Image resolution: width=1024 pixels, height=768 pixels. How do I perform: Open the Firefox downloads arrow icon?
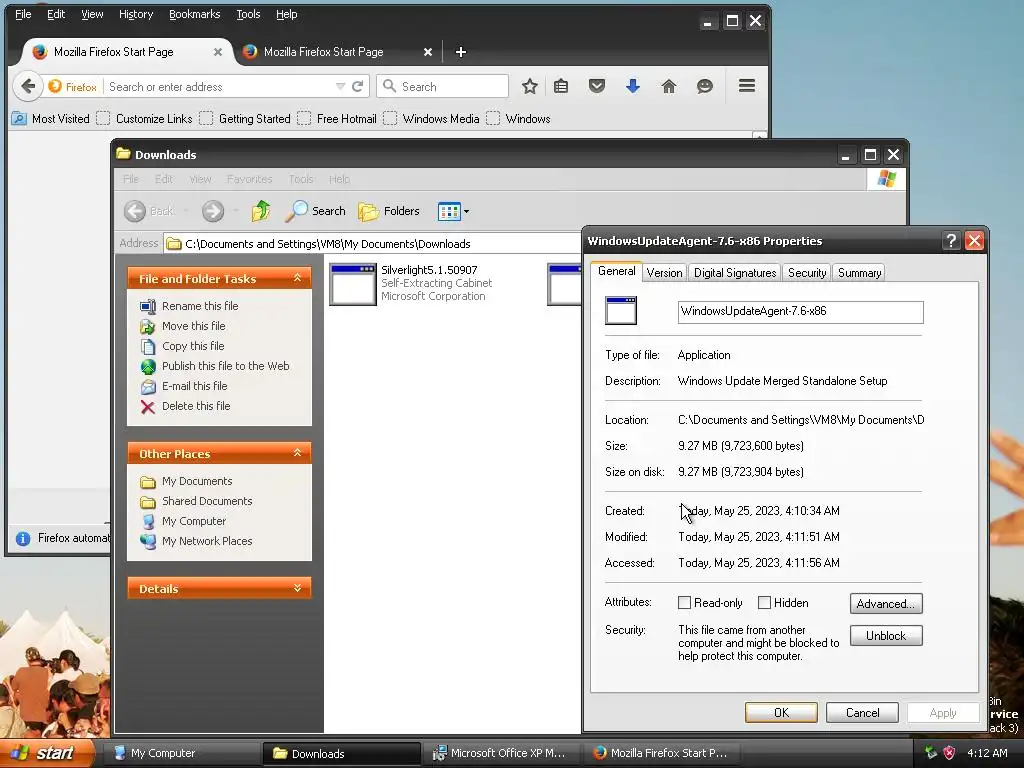[633, 86]
